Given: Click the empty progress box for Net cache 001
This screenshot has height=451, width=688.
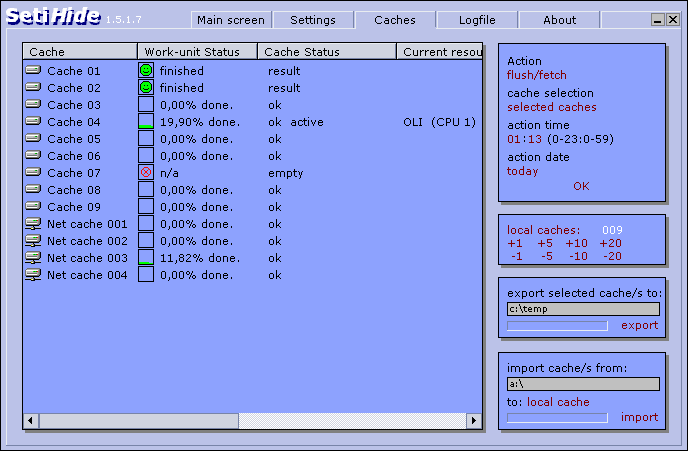Looking at the screenshot, I should point(146,224).
